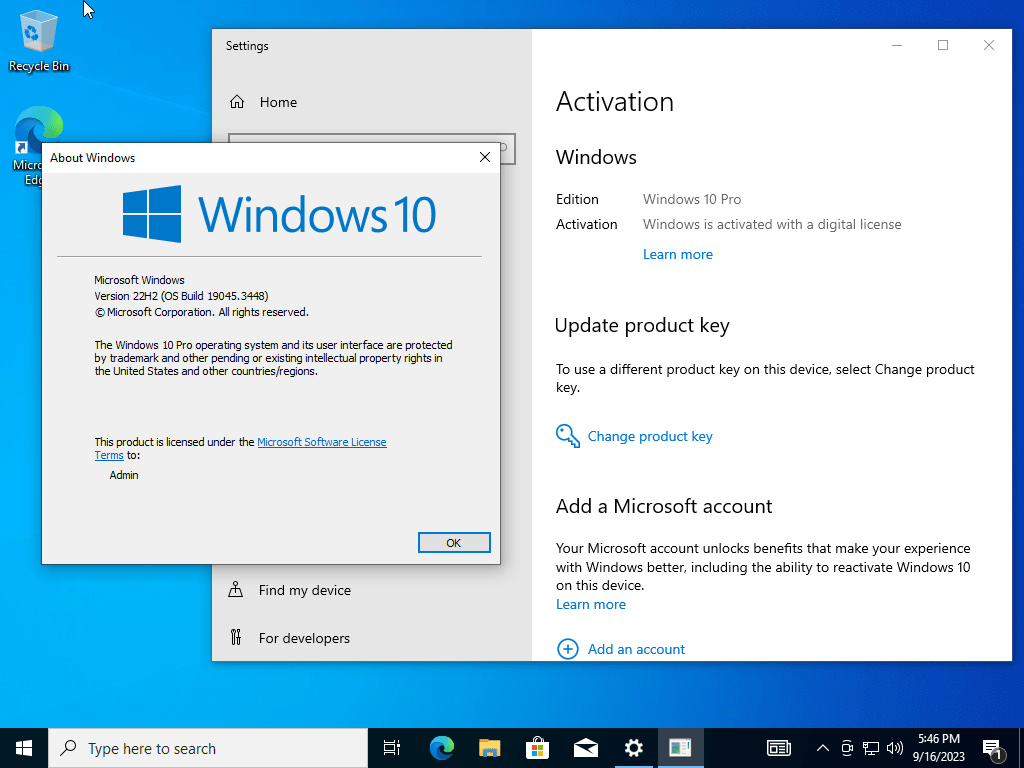
Task: Click the 'Version 22H2 (OS Build 19045.3448)' text
Action: point(181,296)
